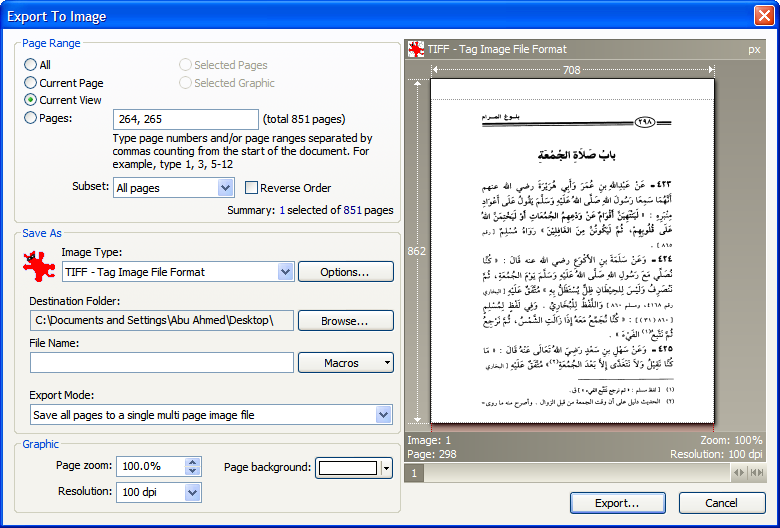
Task: Expand the Image Type dropdown
Action: (x=285, y=272)
